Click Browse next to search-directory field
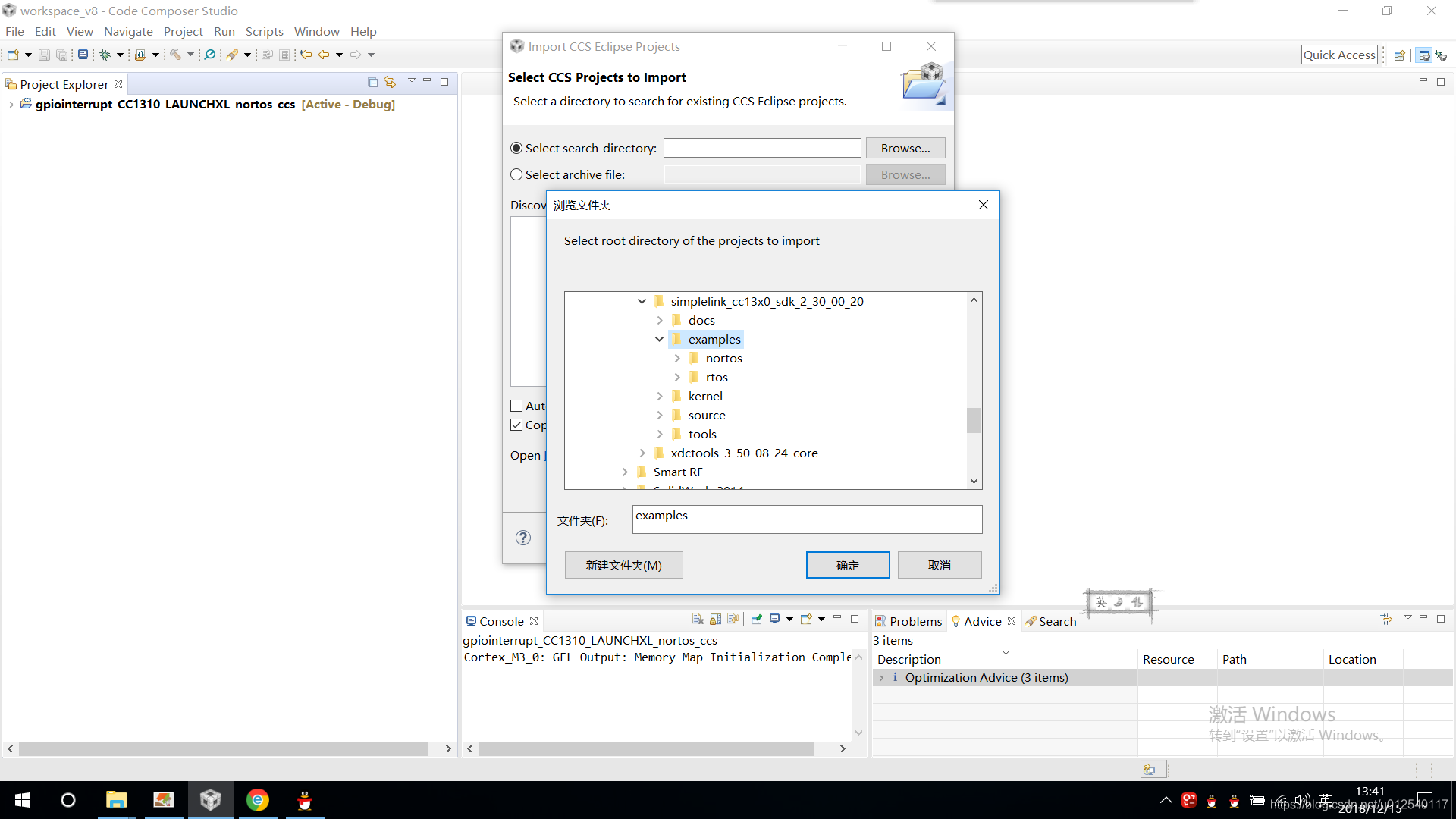 point(905,148)
